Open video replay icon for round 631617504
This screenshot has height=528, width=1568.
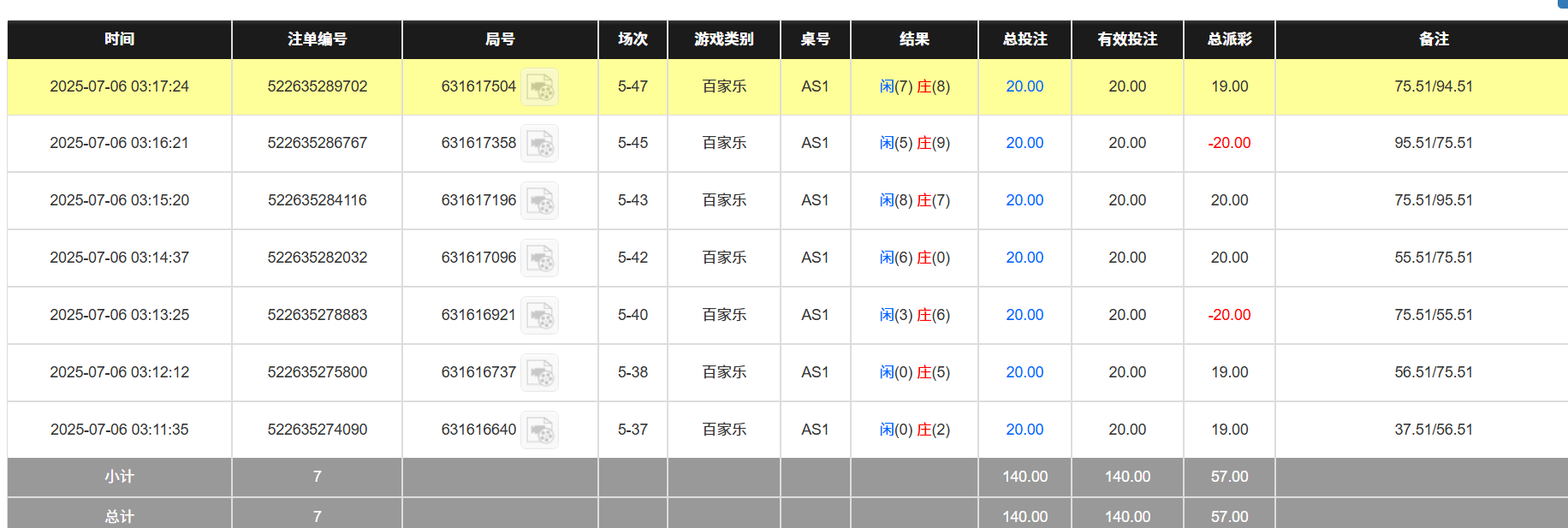[540, 87]
